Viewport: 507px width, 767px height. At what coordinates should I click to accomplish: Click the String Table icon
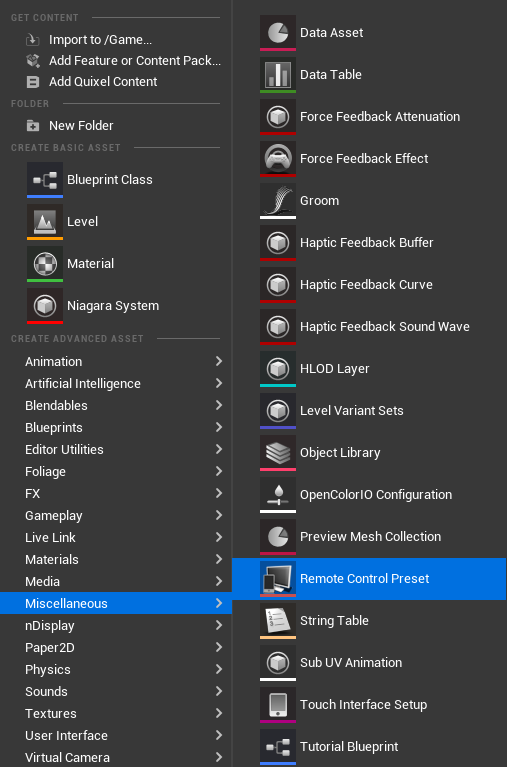point(278,621)
